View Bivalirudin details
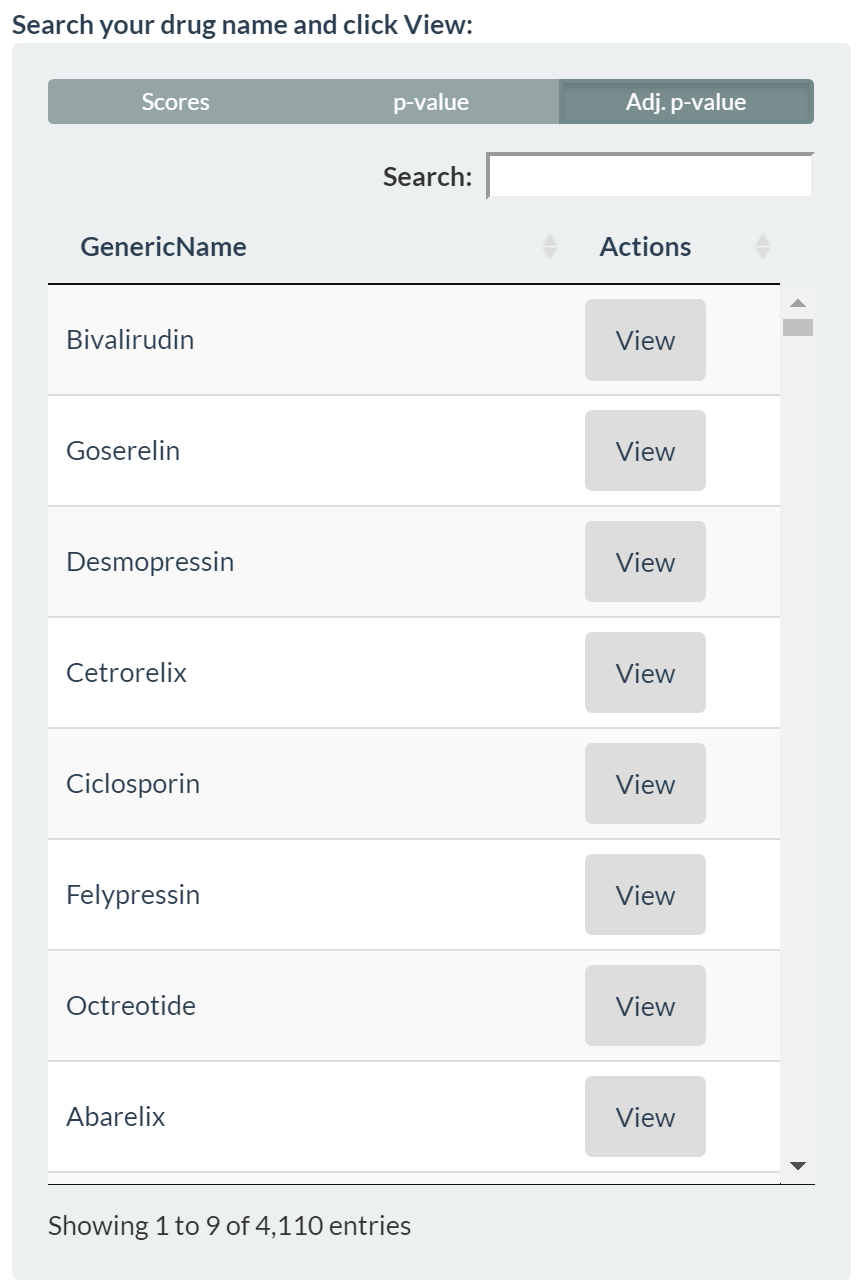861x1287 pixels. [x=645, y=340]
